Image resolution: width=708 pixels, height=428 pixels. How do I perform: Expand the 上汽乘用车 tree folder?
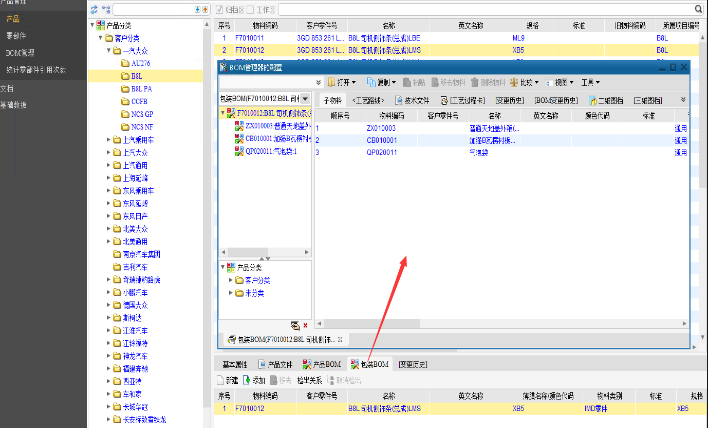pyautogui.click(x=110, y=141)
